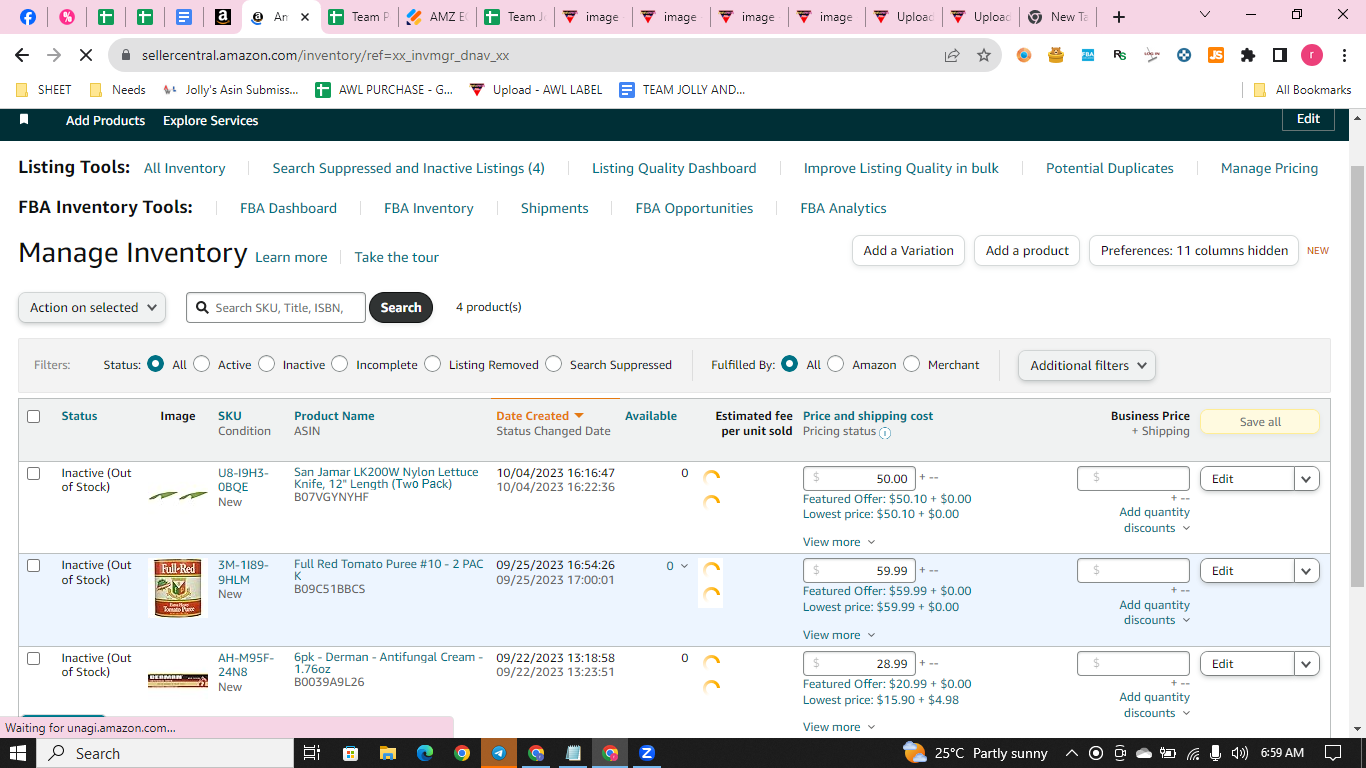The image size is (1366, 768).
Task: Click the Search button
Action: pyautogui.click(x=401, y=308)
